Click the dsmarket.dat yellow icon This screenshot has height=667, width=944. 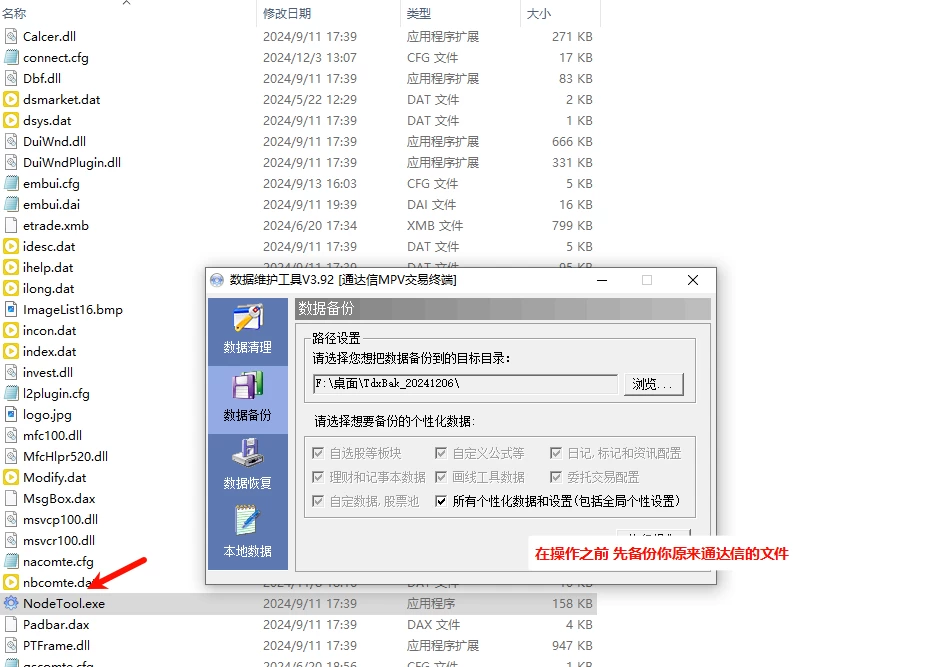click(x=11, y=99)
